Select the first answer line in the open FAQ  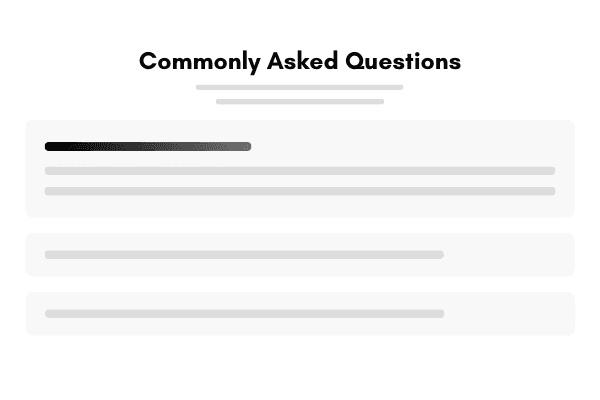(x=300, y=171)
